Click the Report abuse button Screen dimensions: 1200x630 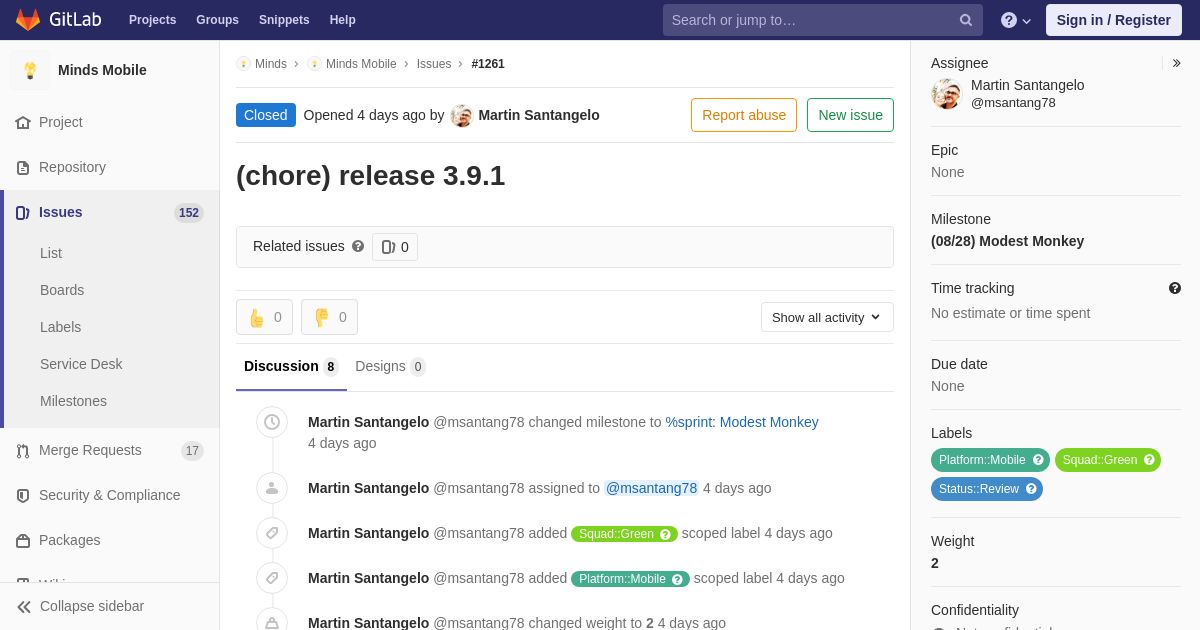[x=744, y=115]
